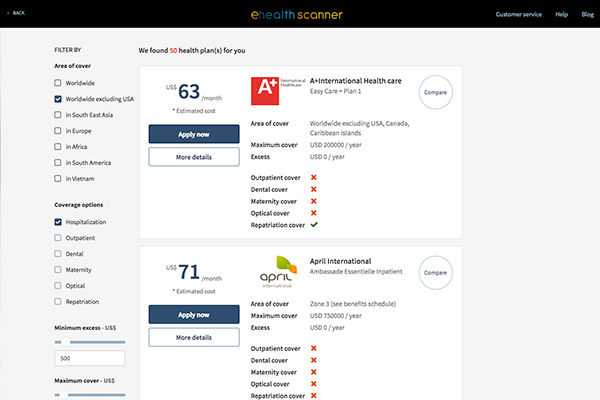Click the US$ 63 per month price

click(x=194, y=92)
